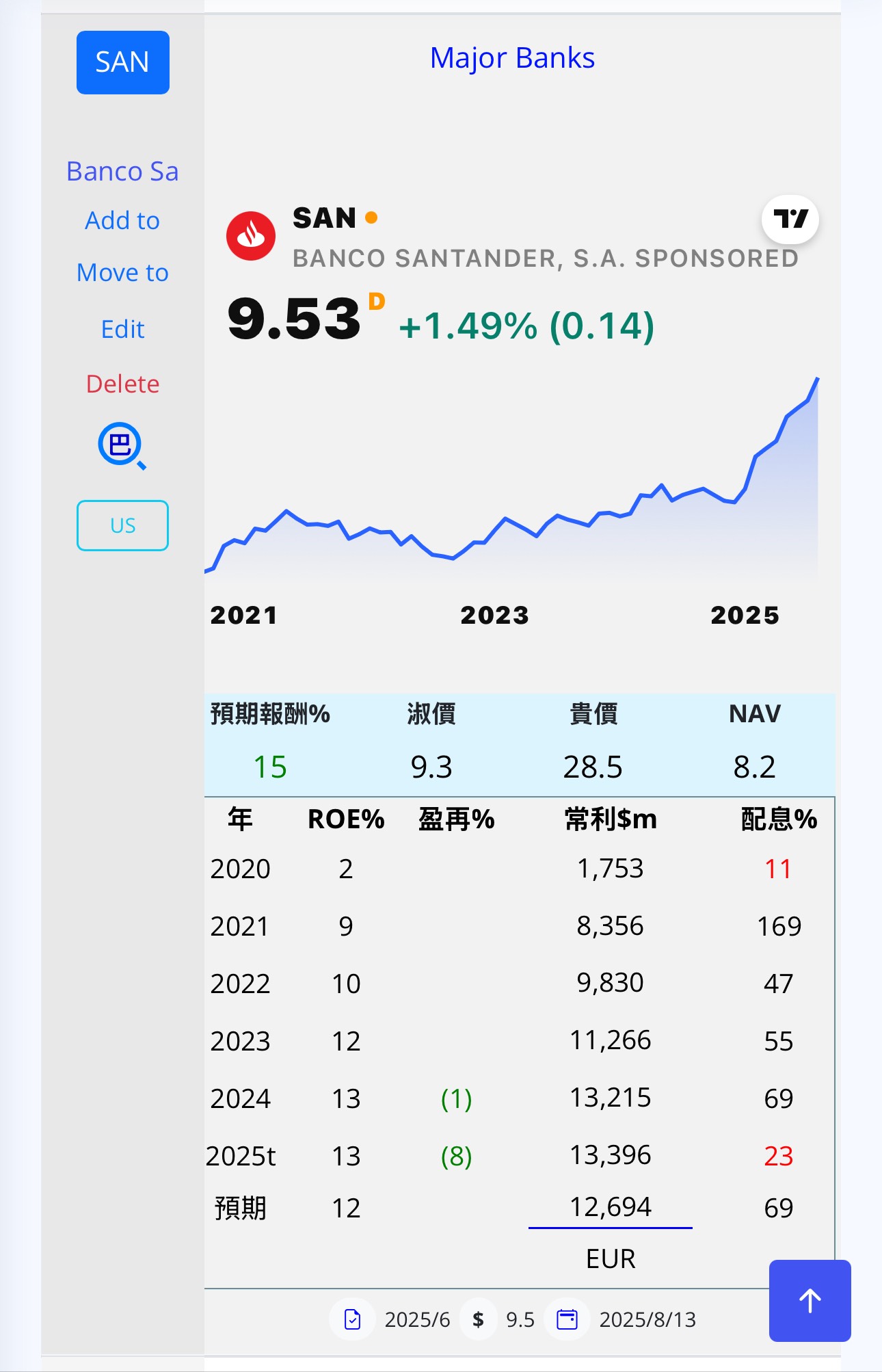882x1372 pixels.
Task: Click the EUR currency label
Action: coord(611,1258)
